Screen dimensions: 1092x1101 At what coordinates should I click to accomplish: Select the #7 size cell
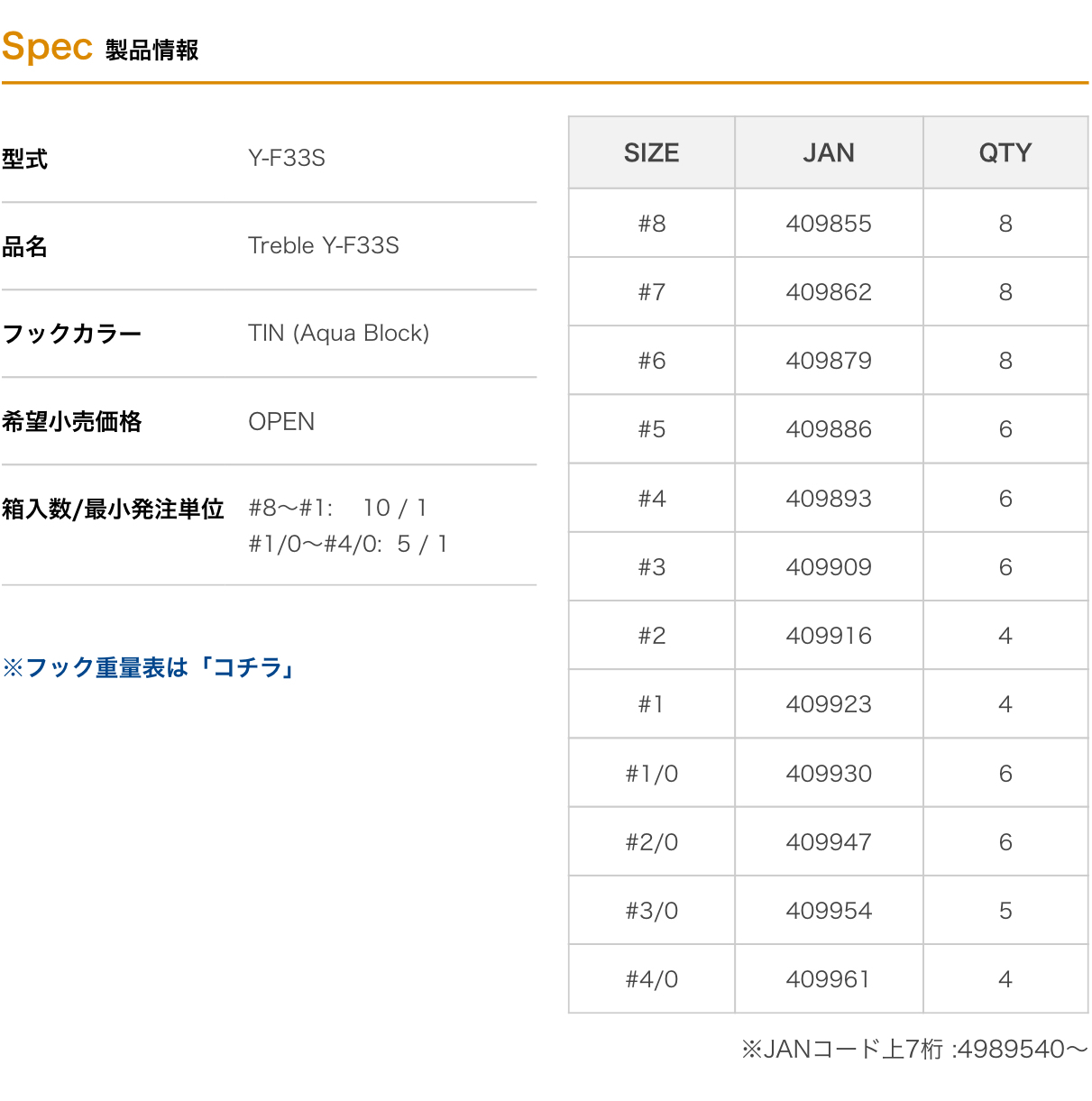click(651, 292)
